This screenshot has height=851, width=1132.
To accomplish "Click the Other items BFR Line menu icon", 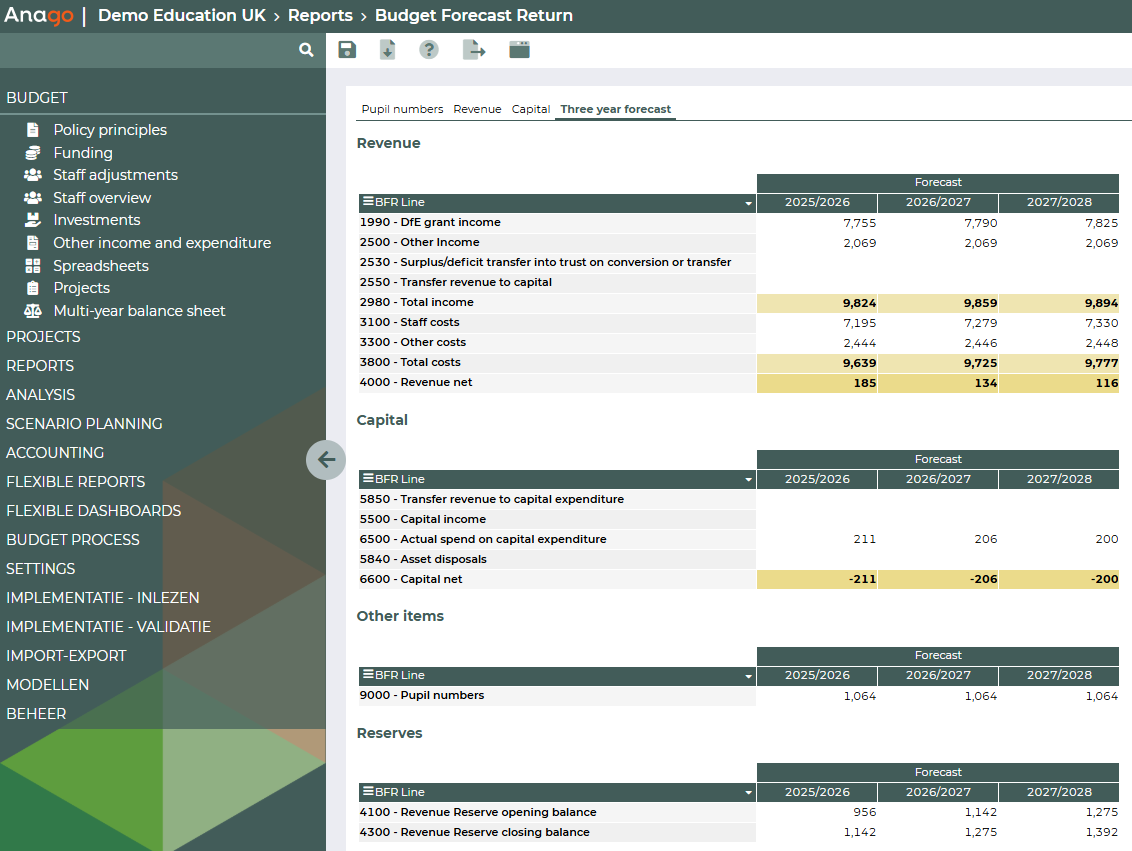I will (368, 674).
